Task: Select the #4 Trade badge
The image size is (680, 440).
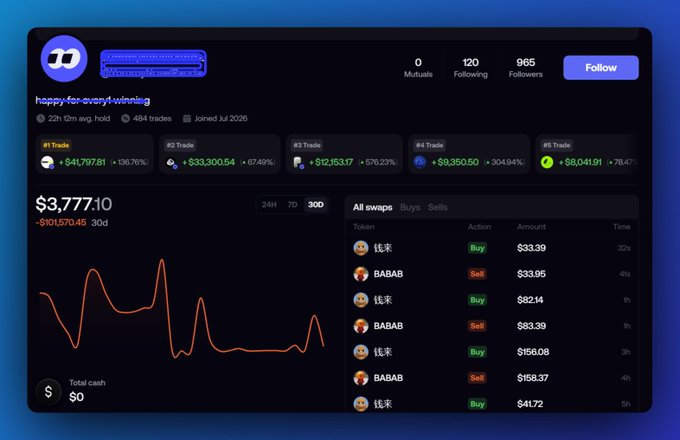Action: (429, 145)
